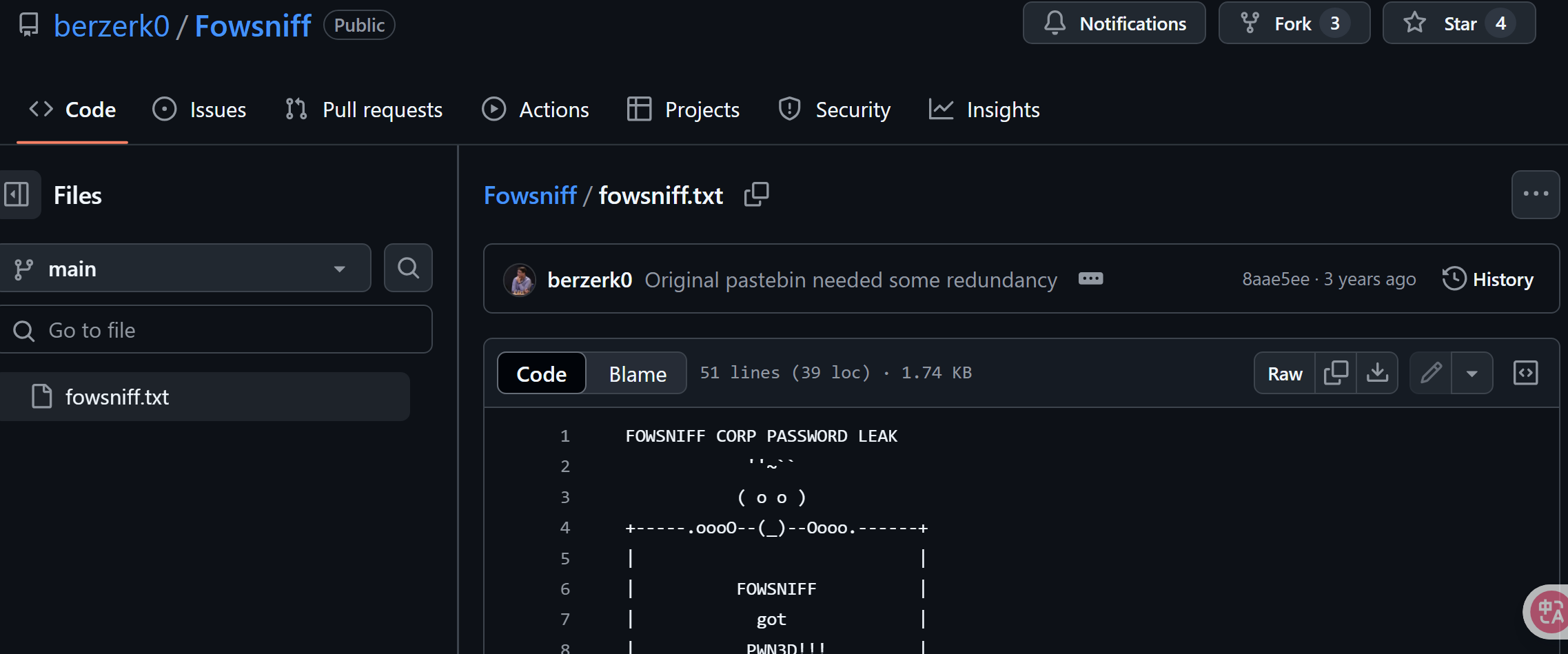Select fowsniff.txt in file tree
This screenshot has width=1568, height=654.
coord(205,397)
